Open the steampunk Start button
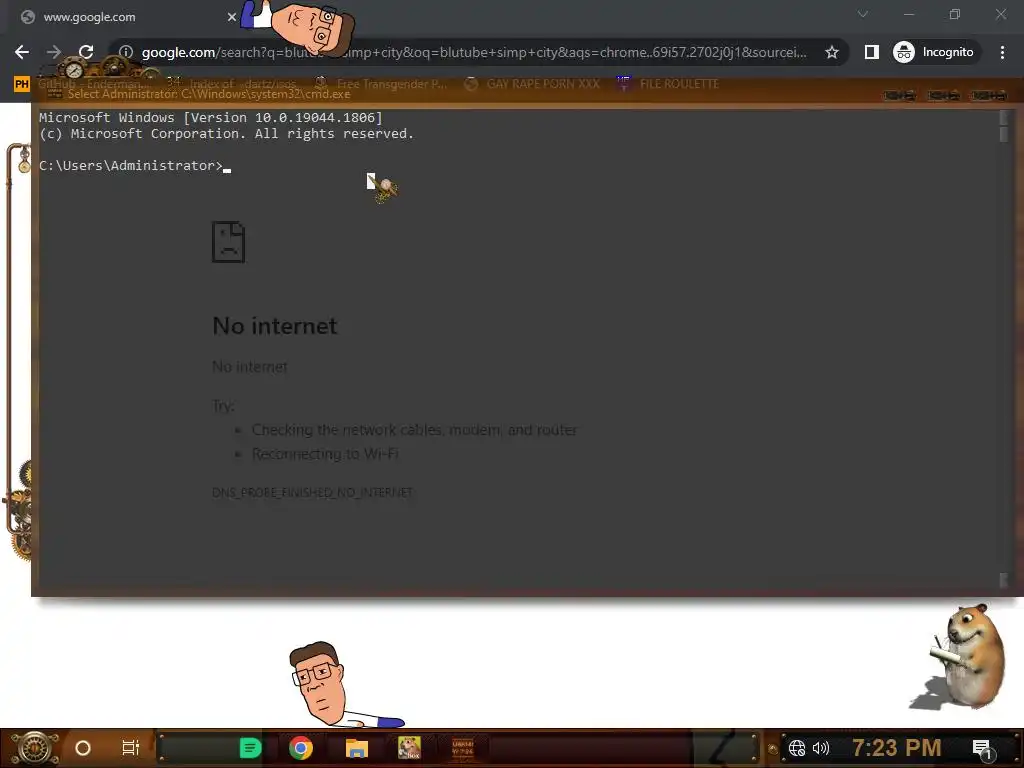The image size is (1024, 768). tap(34, 748)
